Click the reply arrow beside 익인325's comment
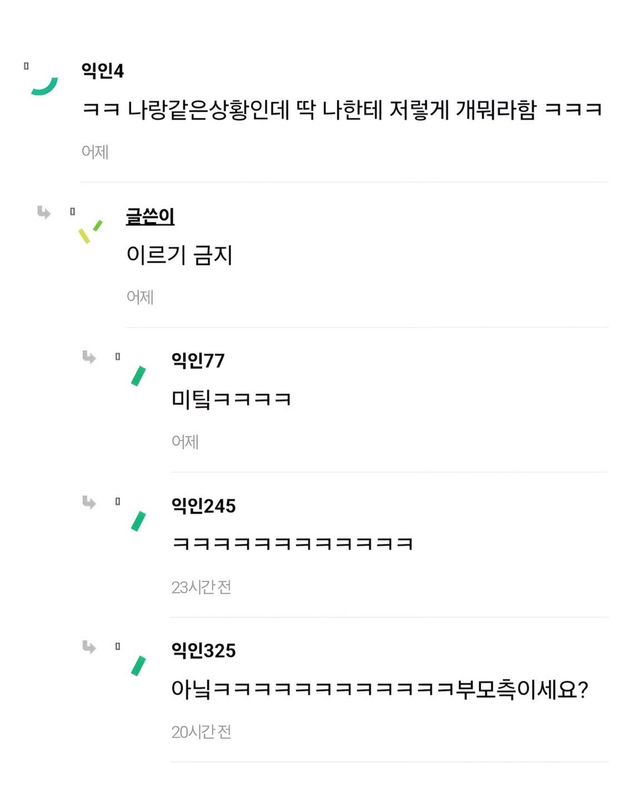This screenshot has height=801, width=640. [x=89, y=646]
